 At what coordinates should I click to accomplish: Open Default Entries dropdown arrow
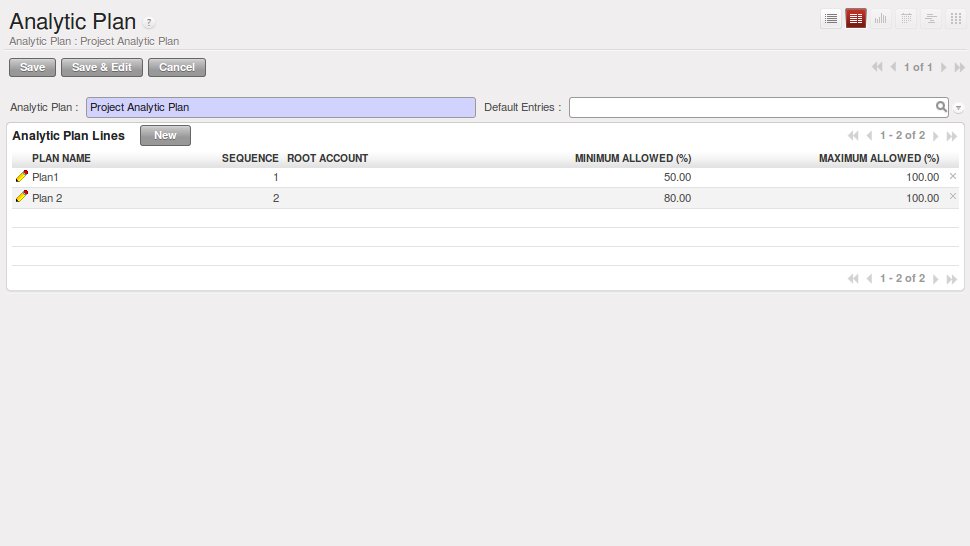958,107
